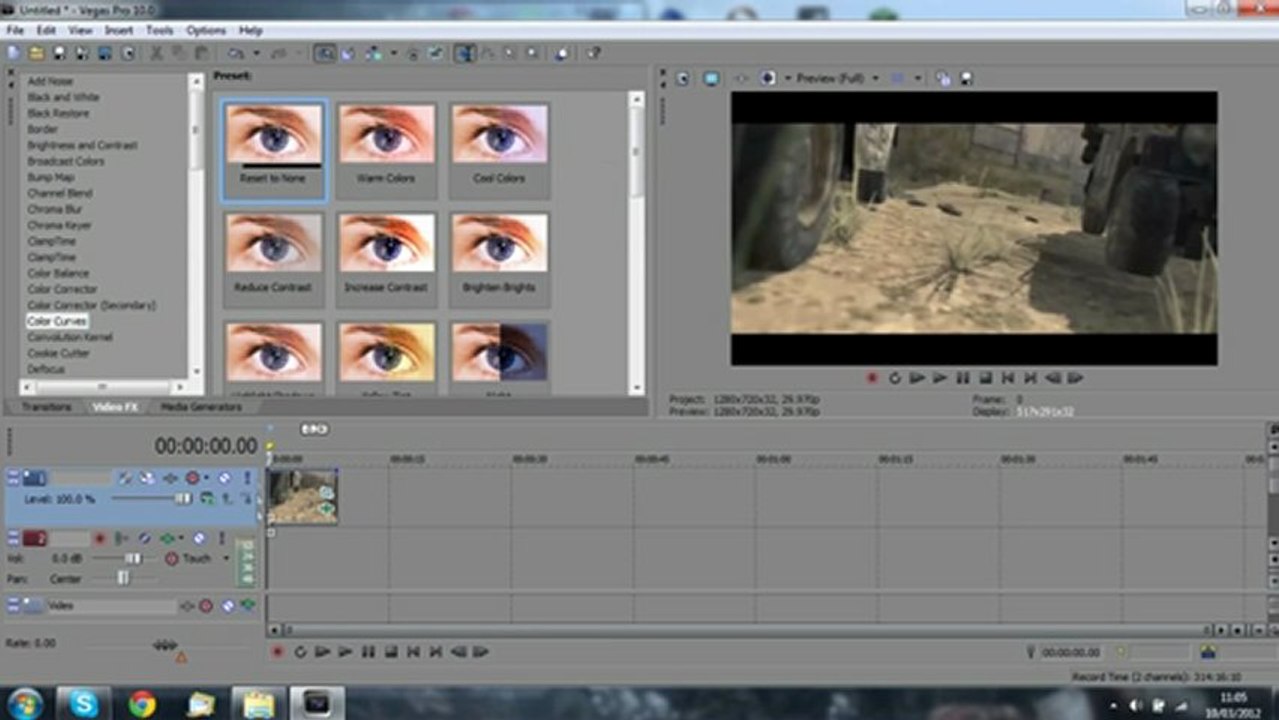This screenshot has height=720, width=1279.
Task: Stop playback in the preview transport bar
Action: 985,378
